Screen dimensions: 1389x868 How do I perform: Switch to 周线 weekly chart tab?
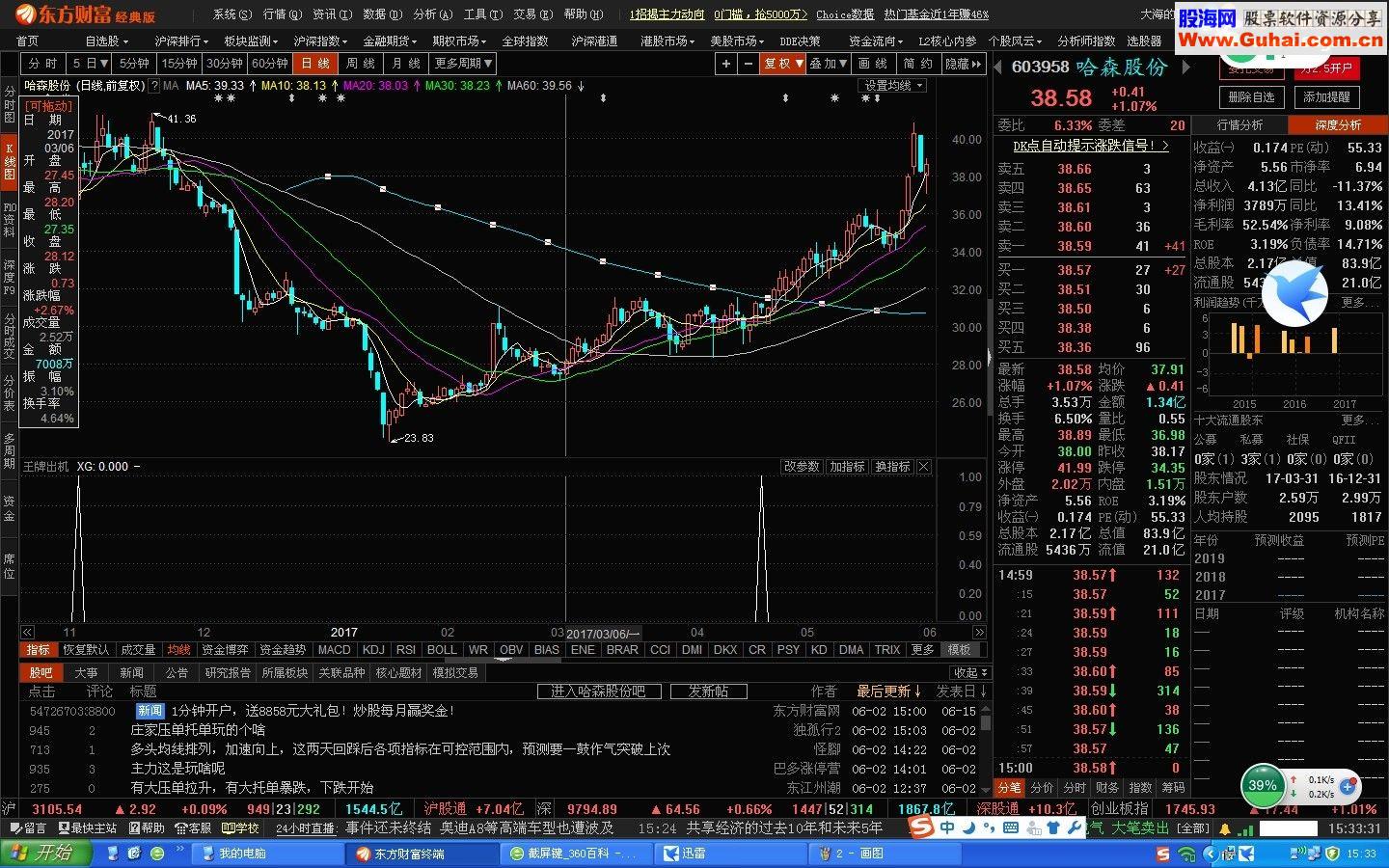pyautogui.click(x=361, y=63)
